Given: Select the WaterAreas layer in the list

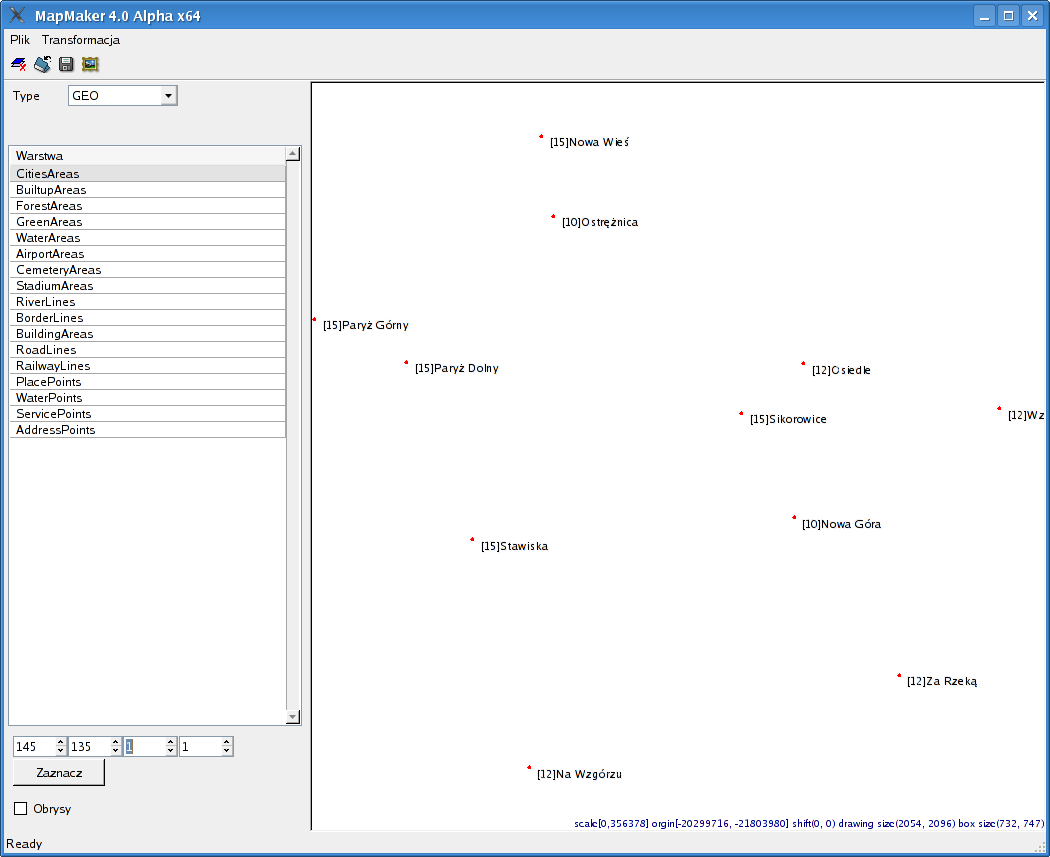Looking at the screenshot, I should (147, 238).
